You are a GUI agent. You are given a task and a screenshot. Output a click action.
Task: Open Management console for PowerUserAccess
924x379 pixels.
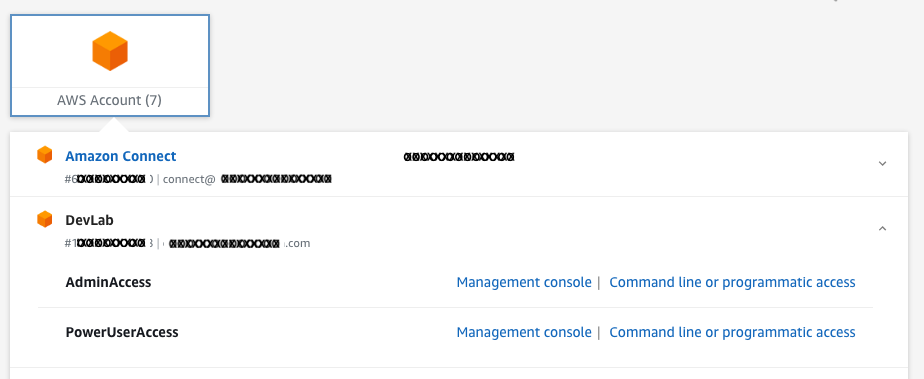coord(524,332)
